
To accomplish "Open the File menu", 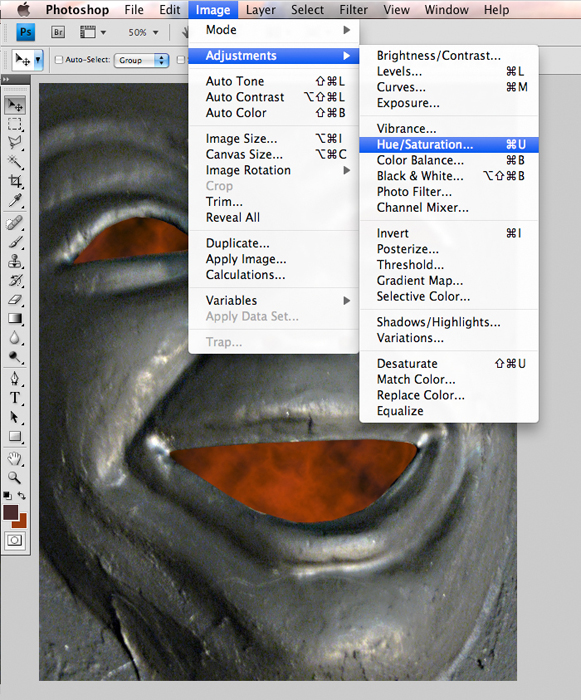I will [x=134, y=9].
